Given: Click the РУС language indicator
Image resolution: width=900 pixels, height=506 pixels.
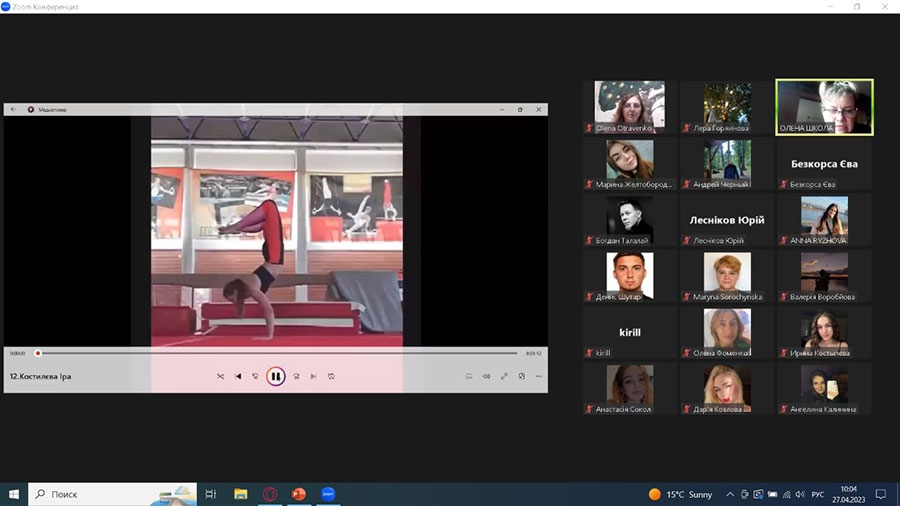Looking at the screenshot, I should point(818,494).
